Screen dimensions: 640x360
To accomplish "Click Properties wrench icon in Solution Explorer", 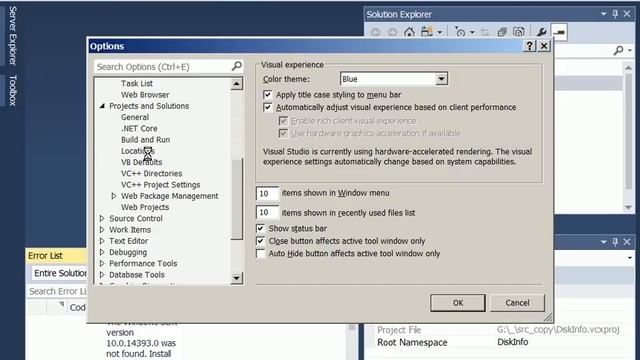I will pyautogui.click(x=542, y=32).
